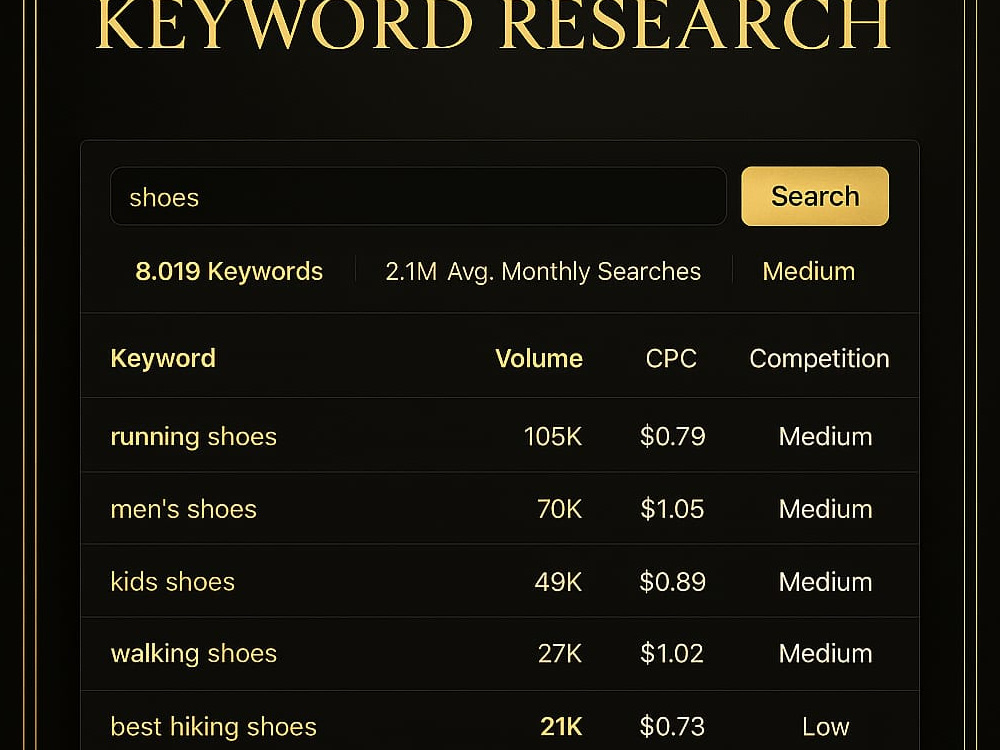Click the Low competition value
The width and height of the screenshot is (1000, 750).
(x=826, y=726)
